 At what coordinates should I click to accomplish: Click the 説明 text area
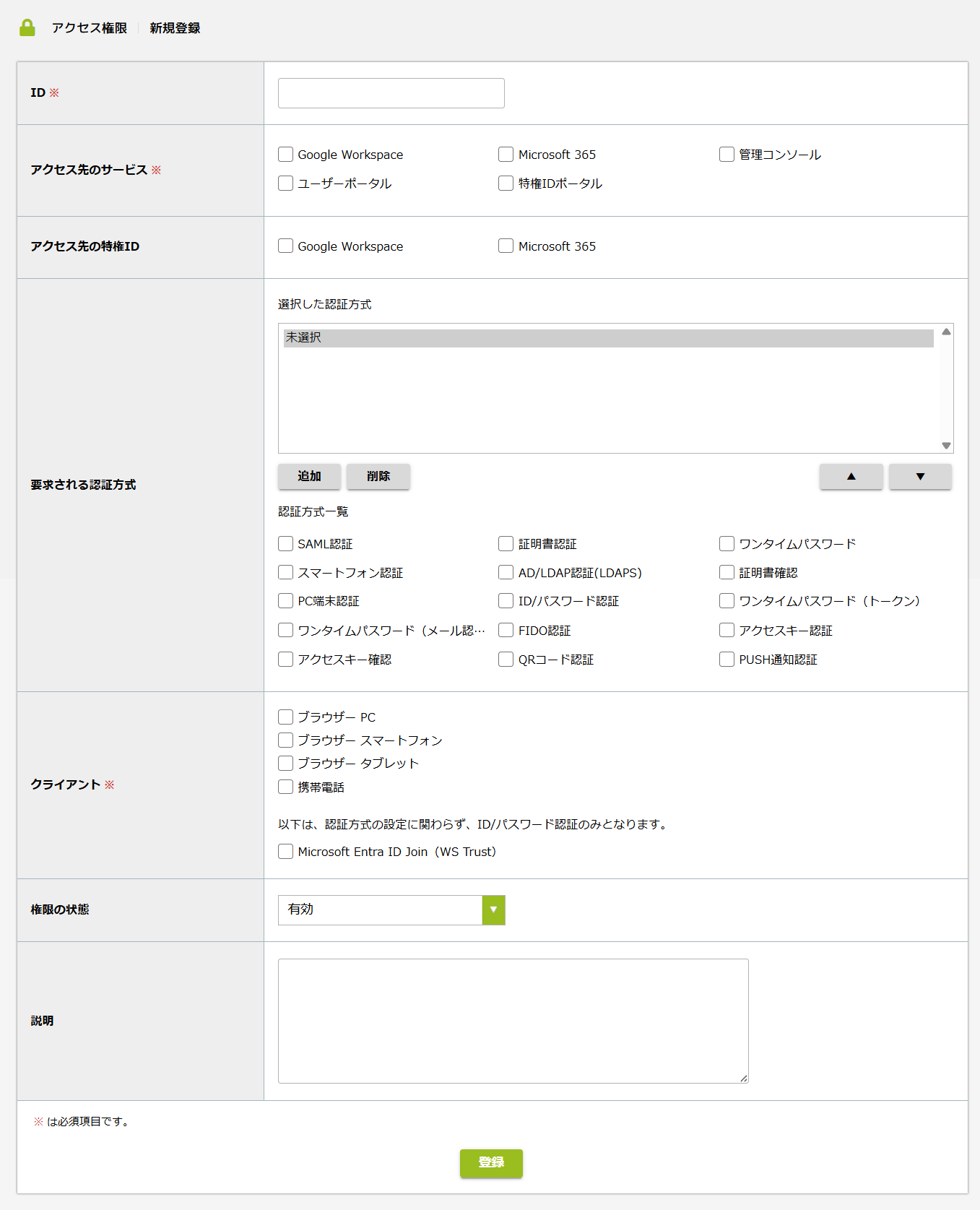pos(513,1021)
